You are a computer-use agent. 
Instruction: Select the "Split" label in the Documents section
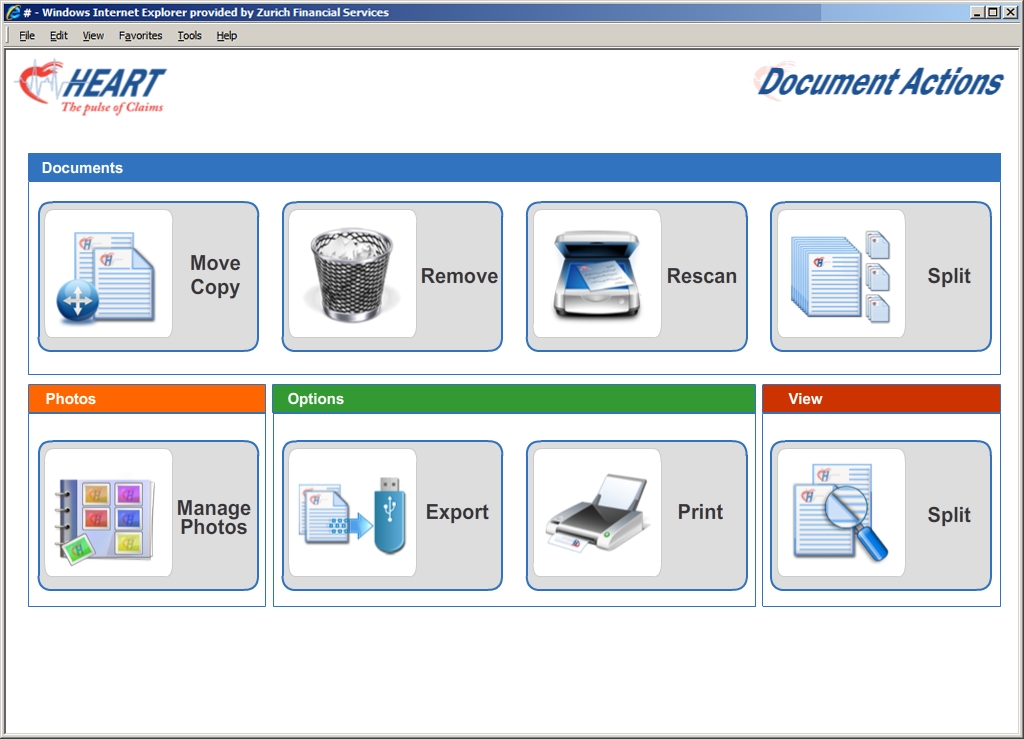[x=949, y=276]
